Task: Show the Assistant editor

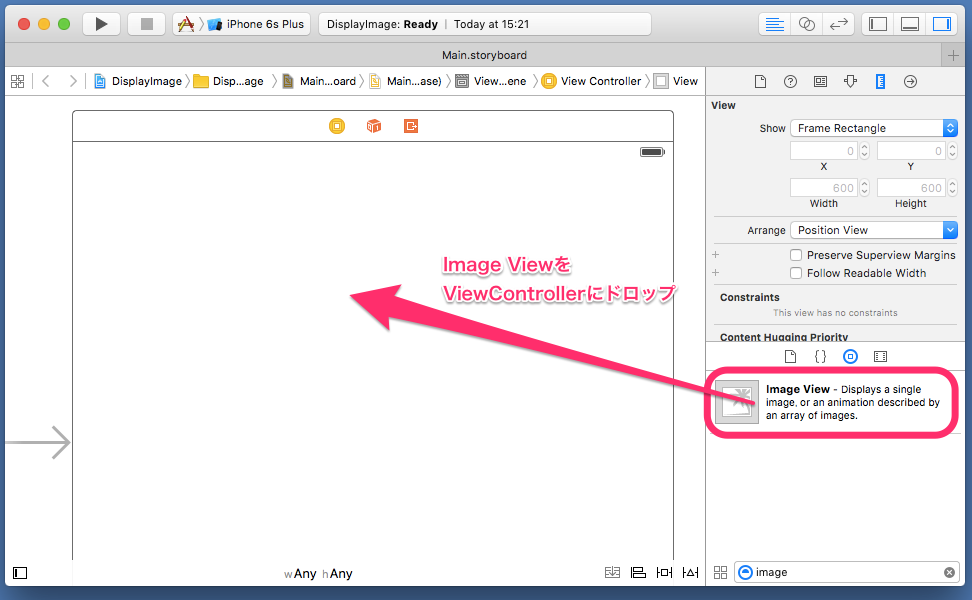Action: point(806,24)
